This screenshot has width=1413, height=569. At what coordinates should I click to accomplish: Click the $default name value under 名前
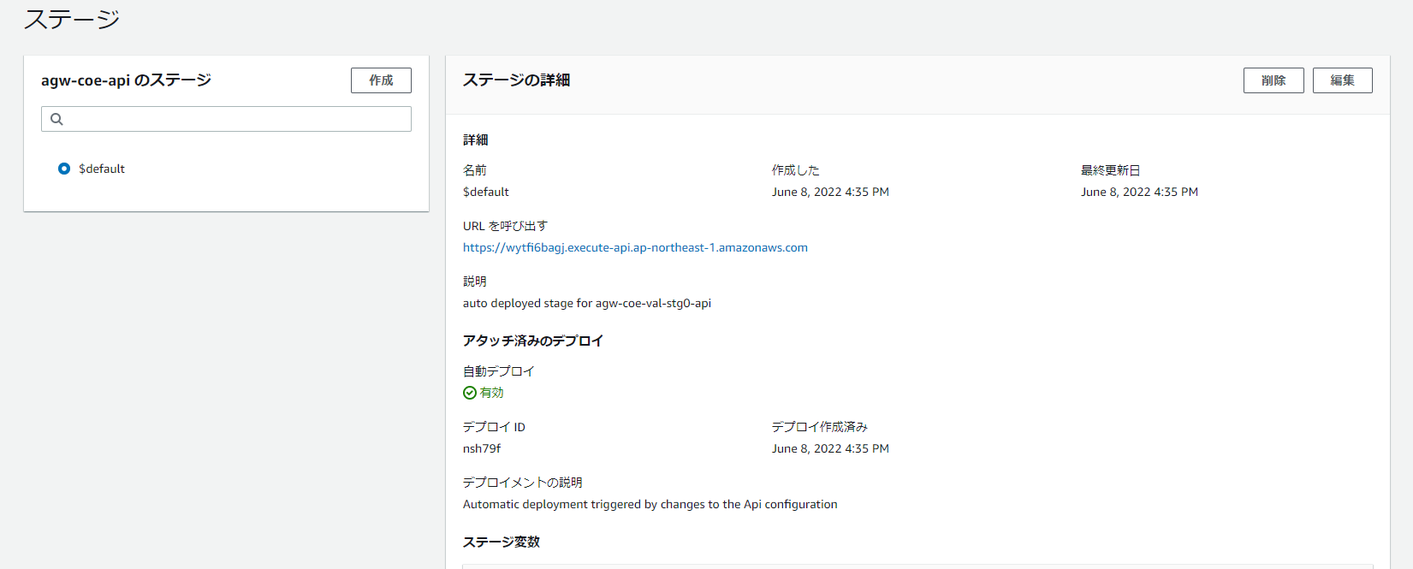pyautogui.click(x=486, y=192)
